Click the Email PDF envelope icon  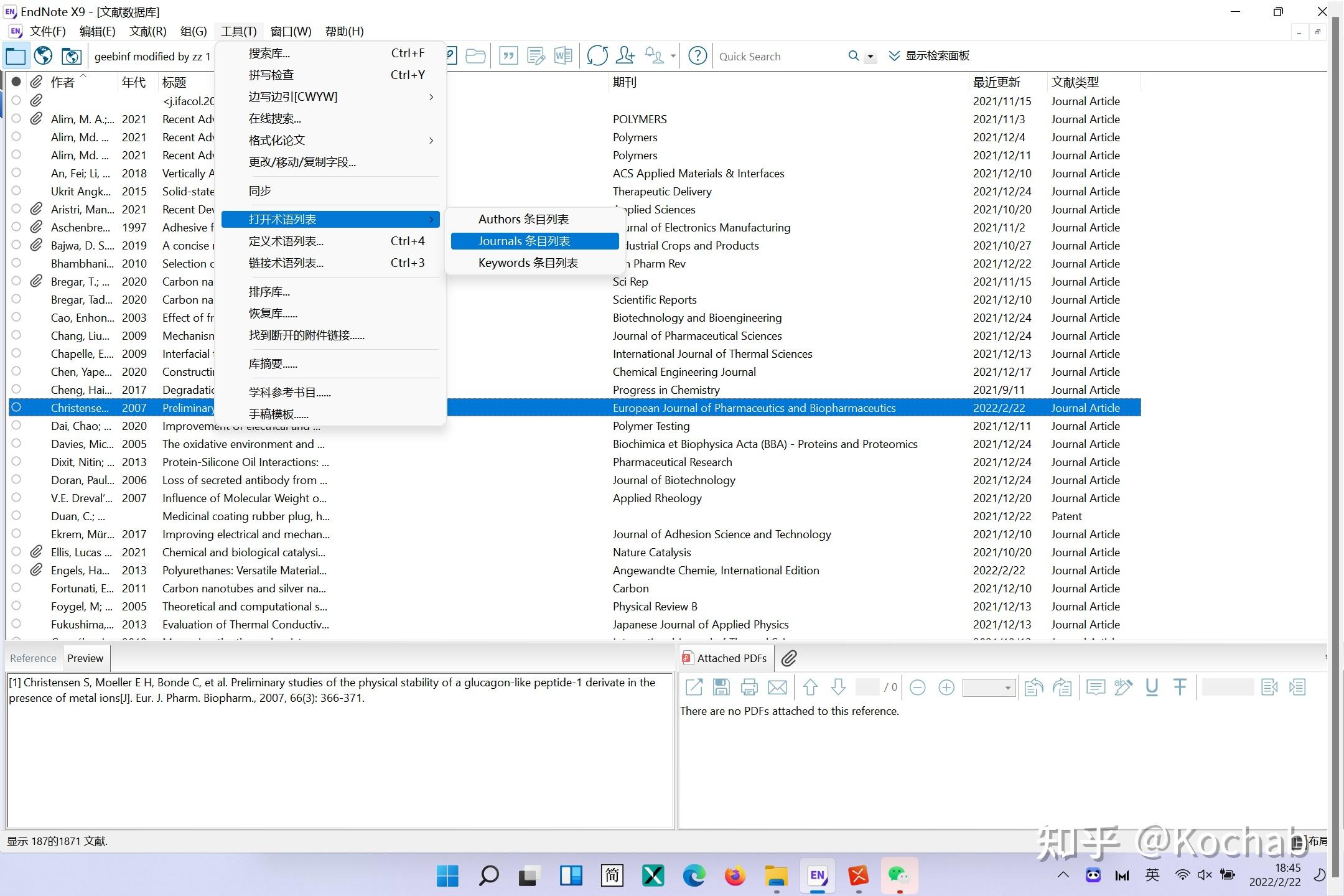(777, 688)
